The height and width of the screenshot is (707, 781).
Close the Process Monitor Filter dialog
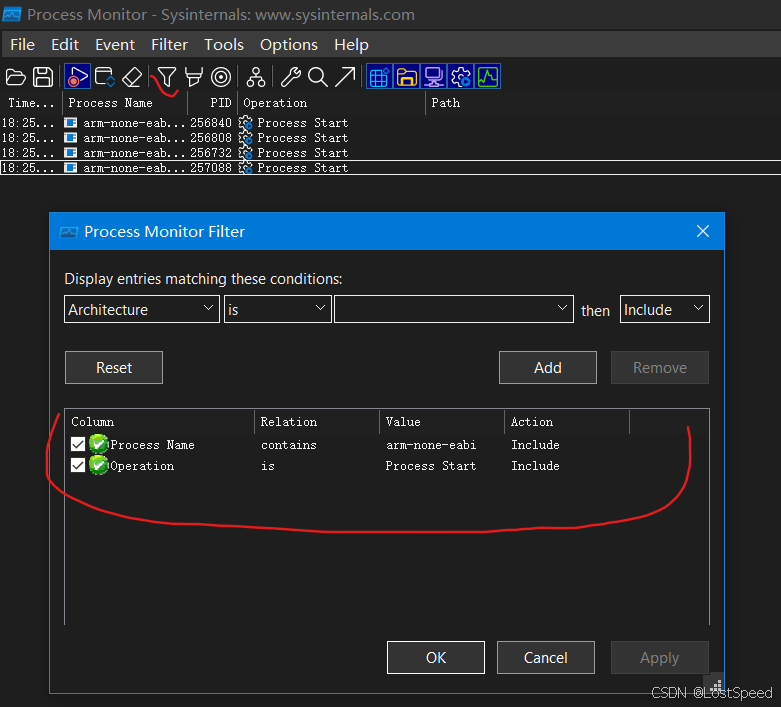point(702,231)
